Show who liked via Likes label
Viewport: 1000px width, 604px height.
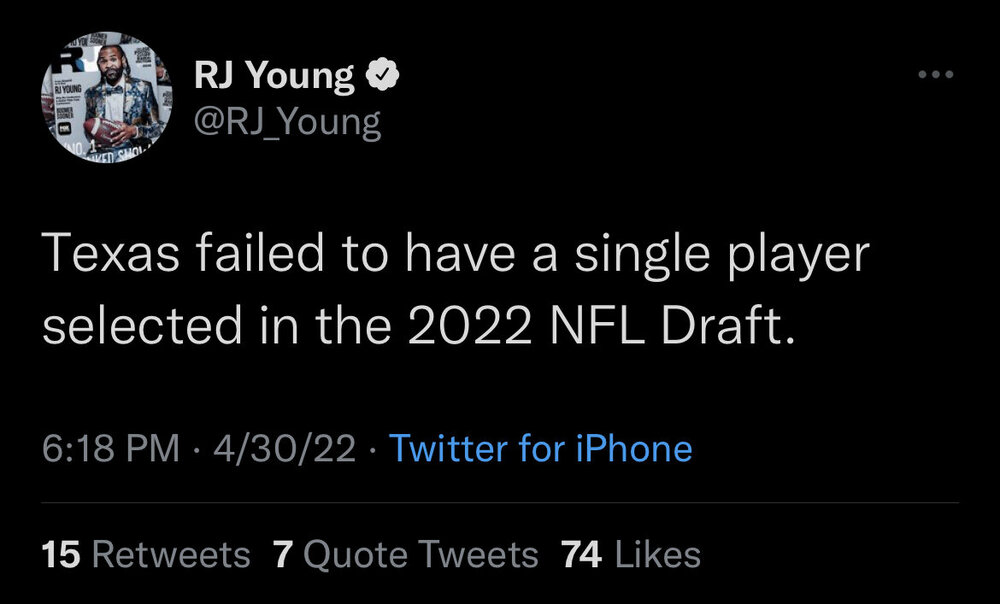point(658,554)
